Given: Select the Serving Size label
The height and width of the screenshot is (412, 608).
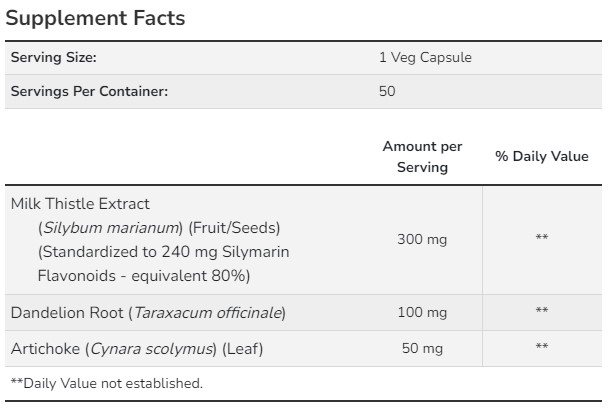Looking at the screenshot, I should (x=53, y=58).
